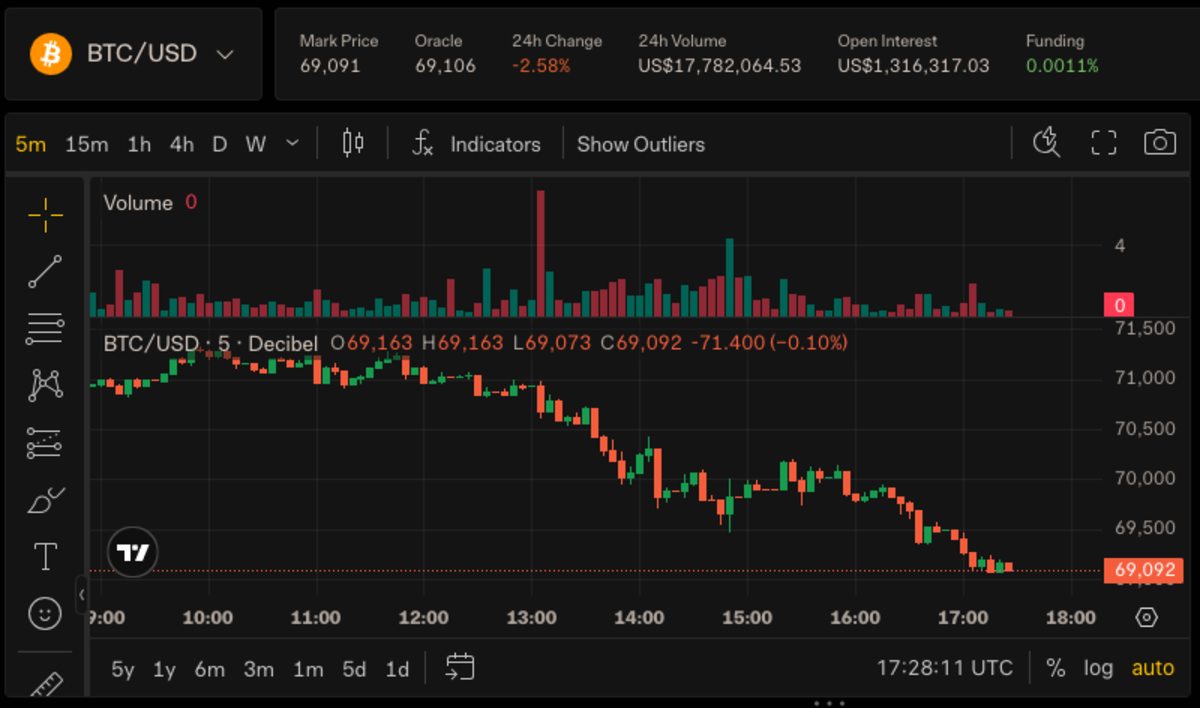This screenshot has width=1200, height=708.
Task: Click the Show Outliers button
Action: pos(640,144)
